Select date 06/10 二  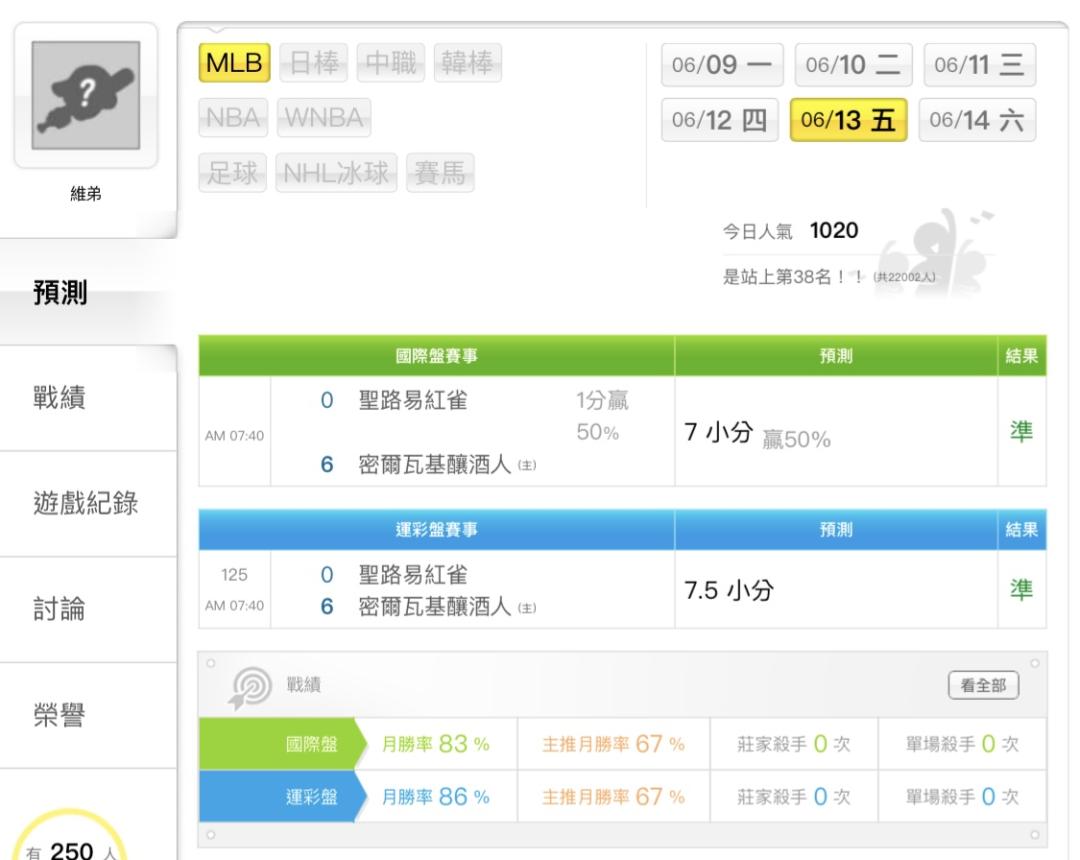[x=853, y=65]
